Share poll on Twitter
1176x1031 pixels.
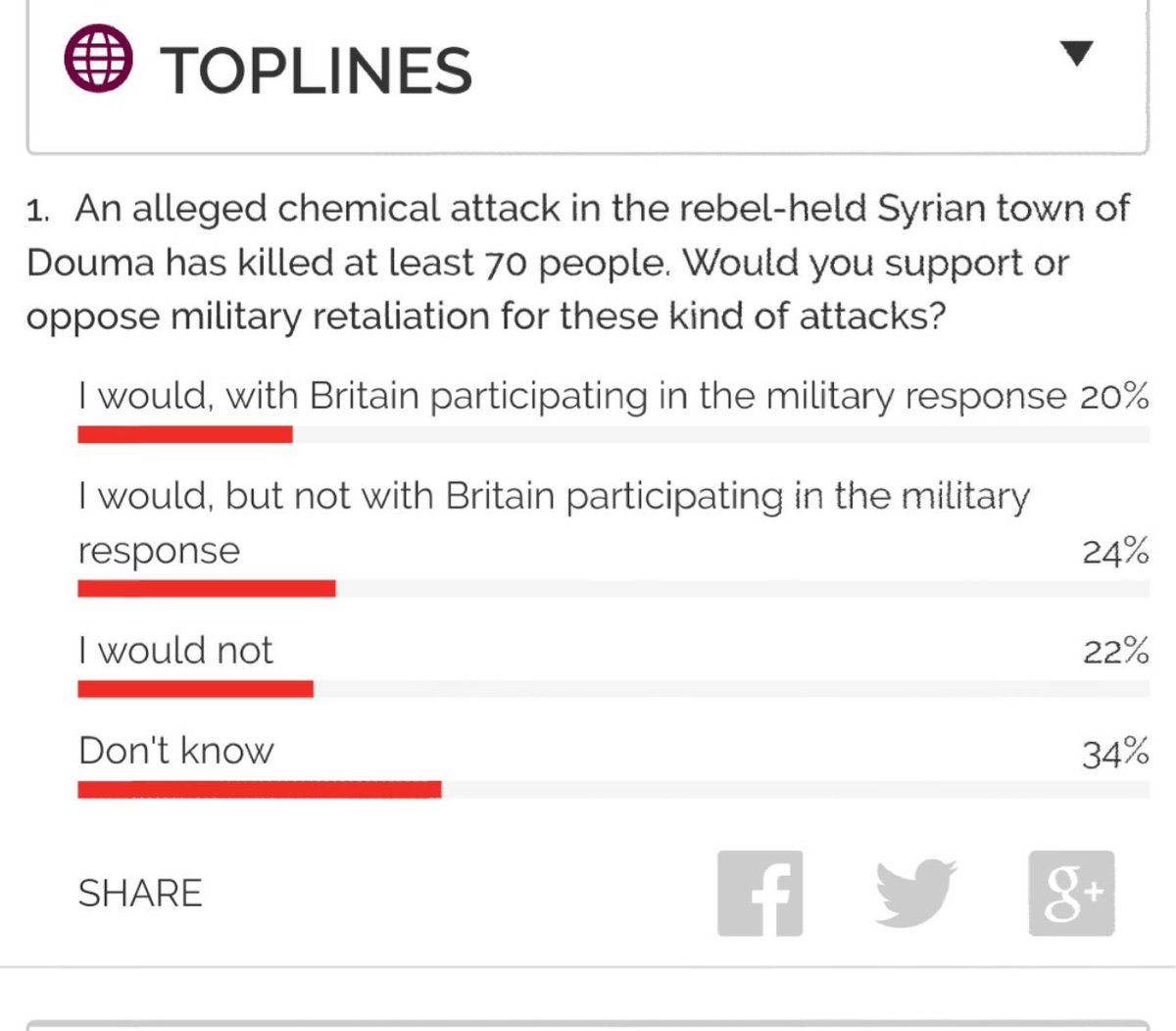coord(915,893)
